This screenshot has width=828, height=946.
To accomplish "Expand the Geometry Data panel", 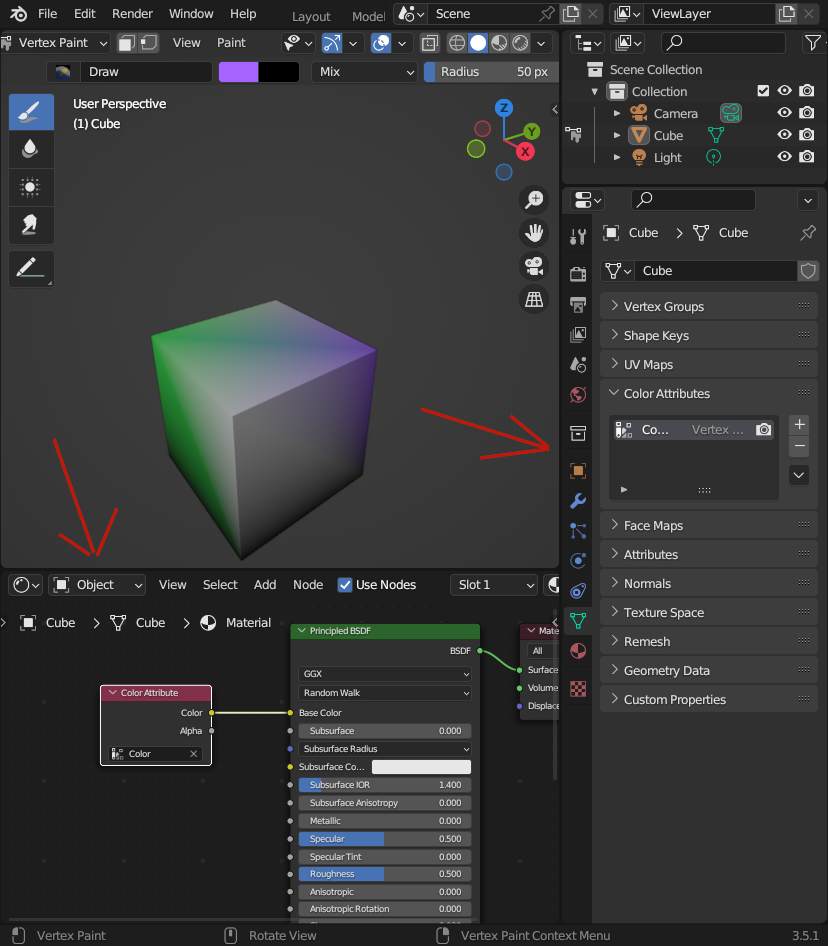I will pyautogui.click(x=709, y=670).
